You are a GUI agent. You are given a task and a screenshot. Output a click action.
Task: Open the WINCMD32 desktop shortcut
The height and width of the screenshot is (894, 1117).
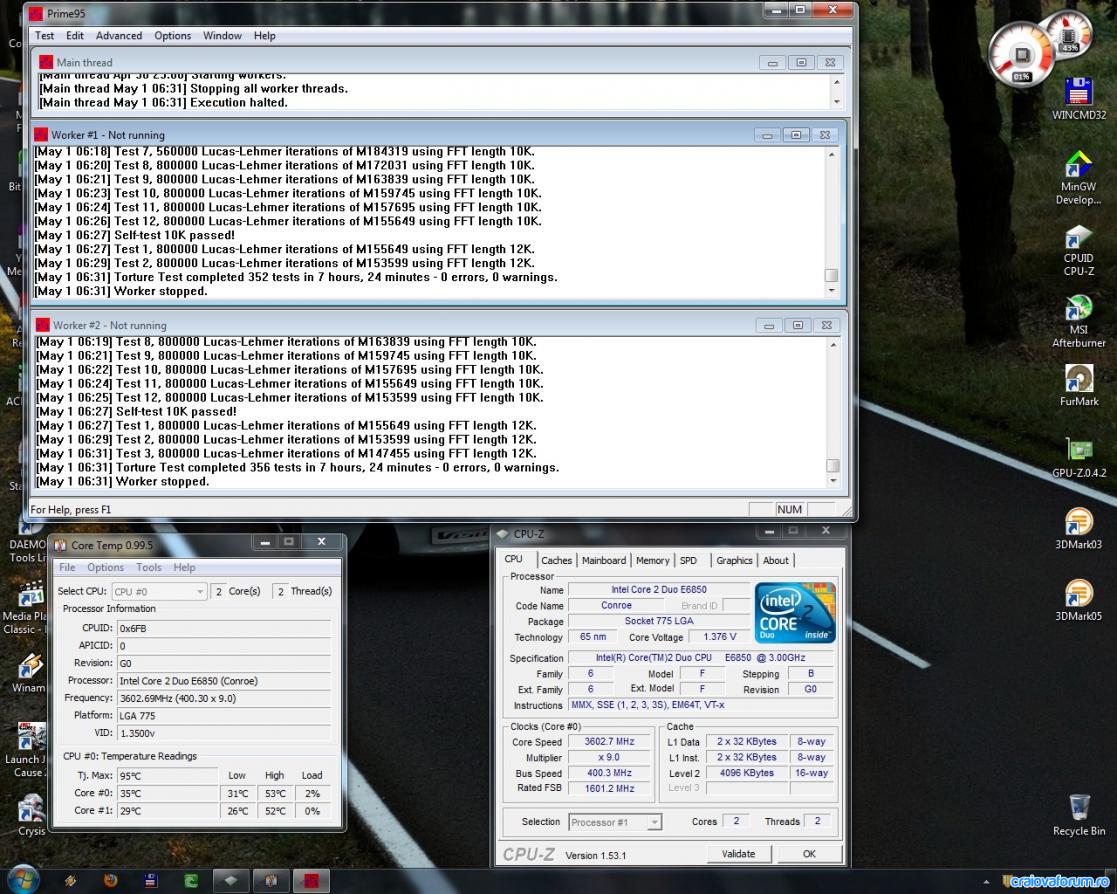tap(1079, 99)
